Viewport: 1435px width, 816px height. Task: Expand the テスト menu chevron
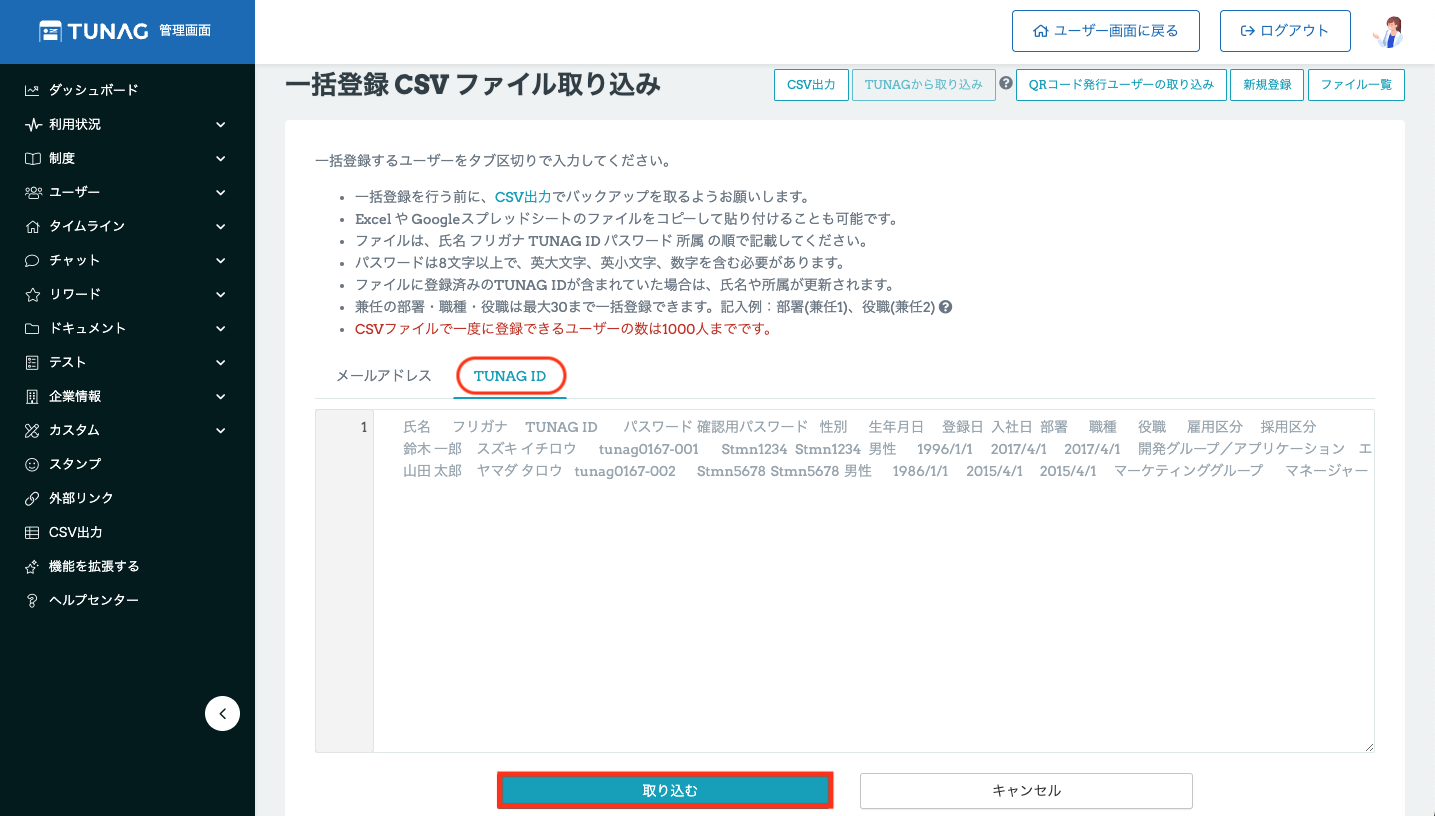220,362
